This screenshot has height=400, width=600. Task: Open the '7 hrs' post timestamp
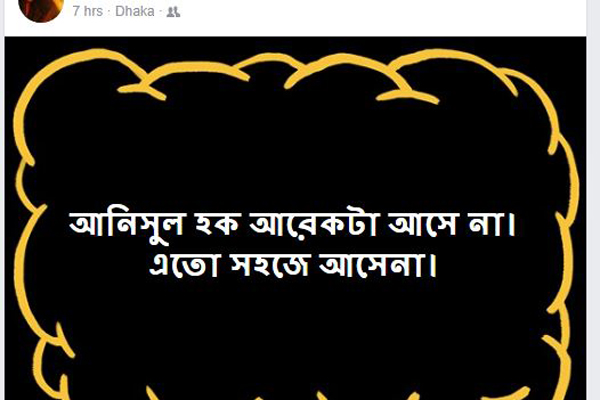(x=88, y=11)
